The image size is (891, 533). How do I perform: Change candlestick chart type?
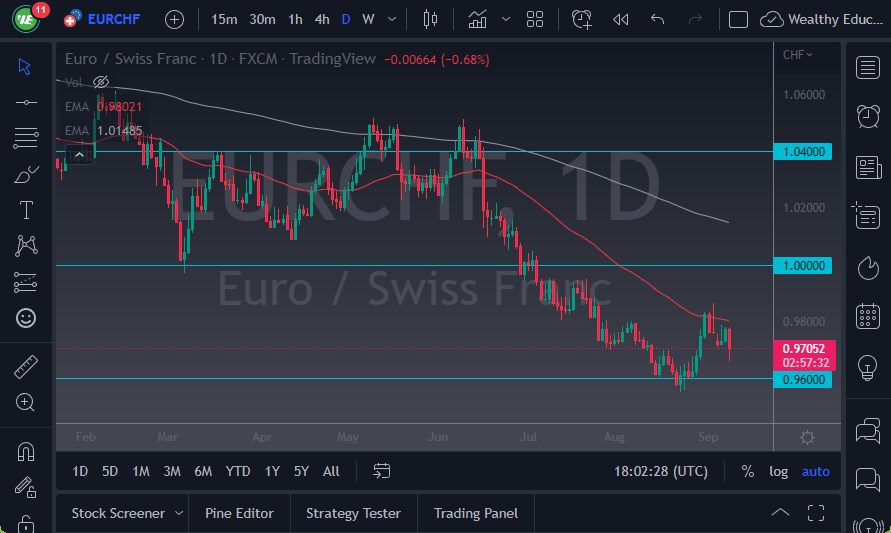click(x=430, y=19)
